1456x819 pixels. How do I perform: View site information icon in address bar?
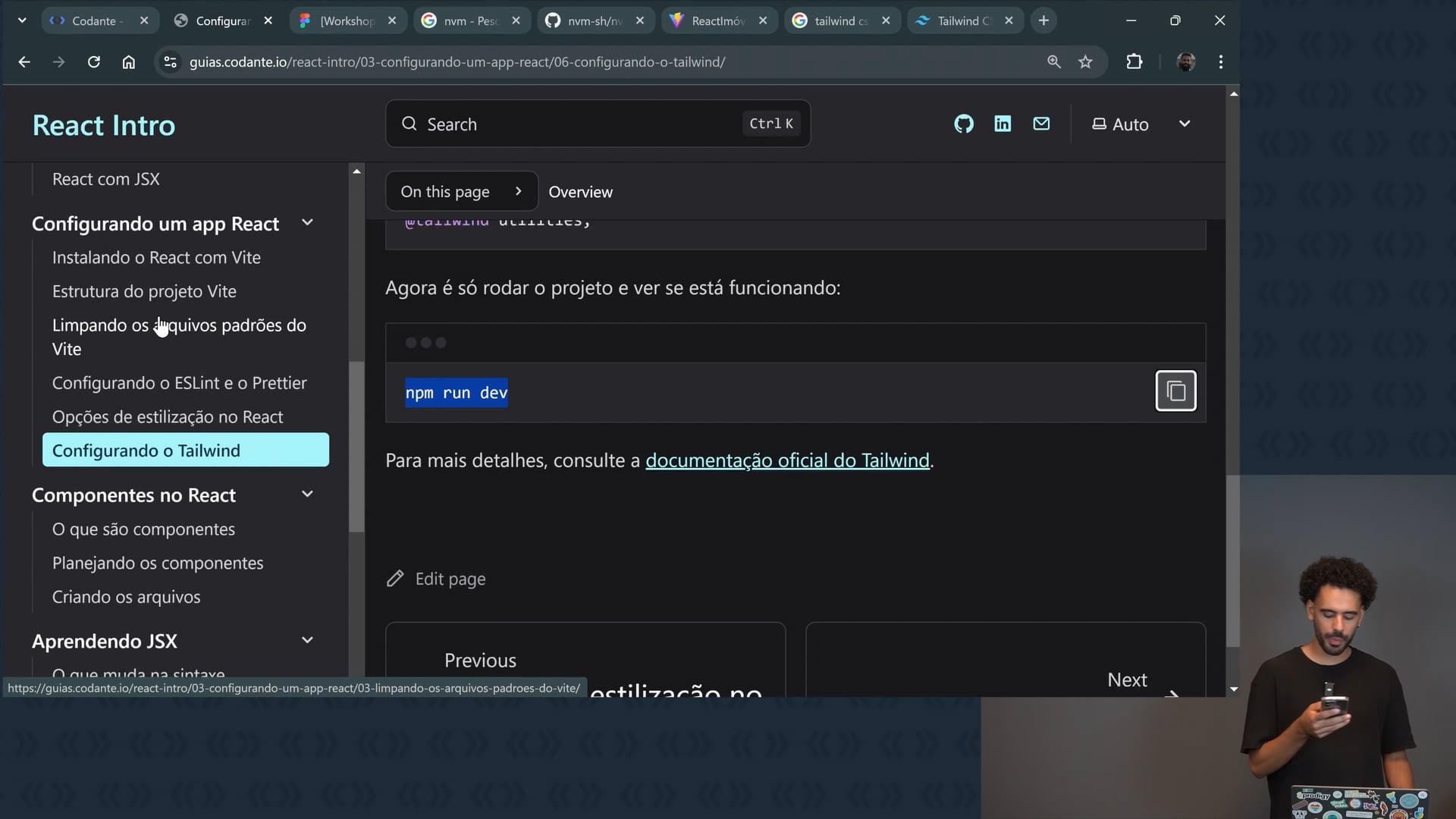click(171, 62)
